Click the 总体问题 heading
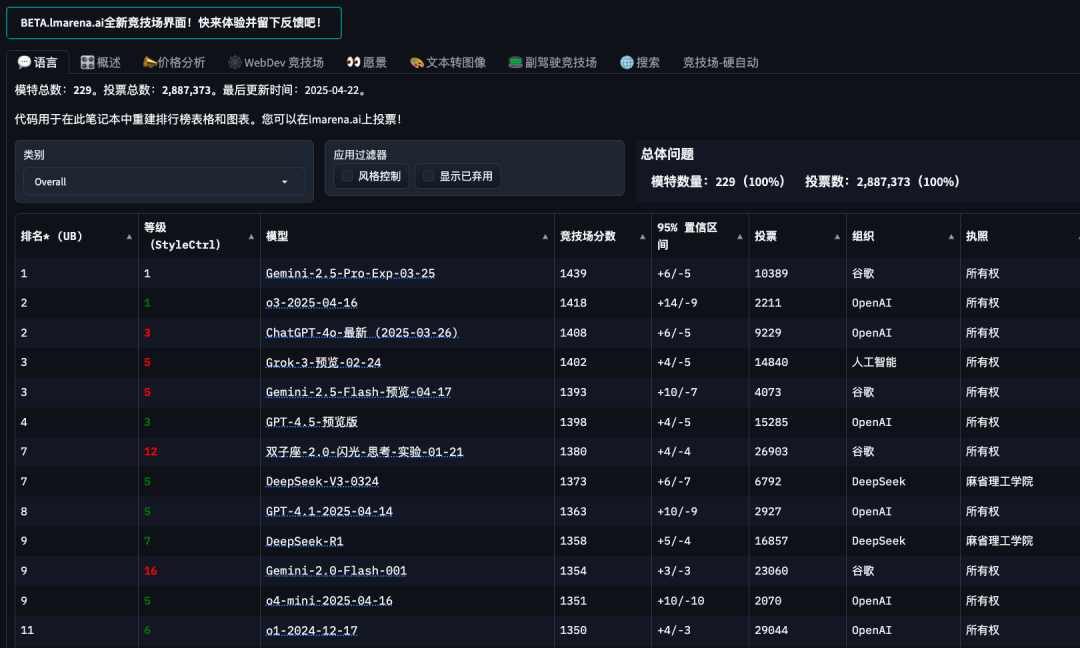1080x648 pixels. click(x=667, y=154)
